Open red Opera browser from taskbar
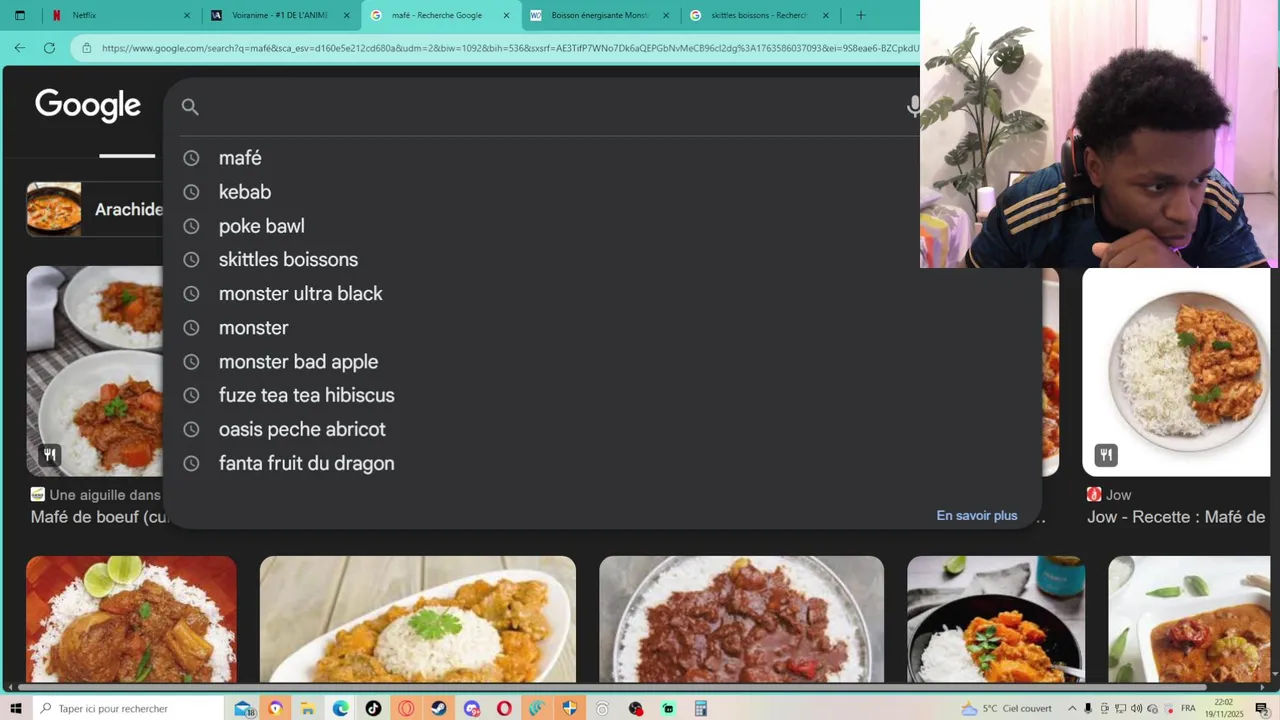 [x=504, y=708]
